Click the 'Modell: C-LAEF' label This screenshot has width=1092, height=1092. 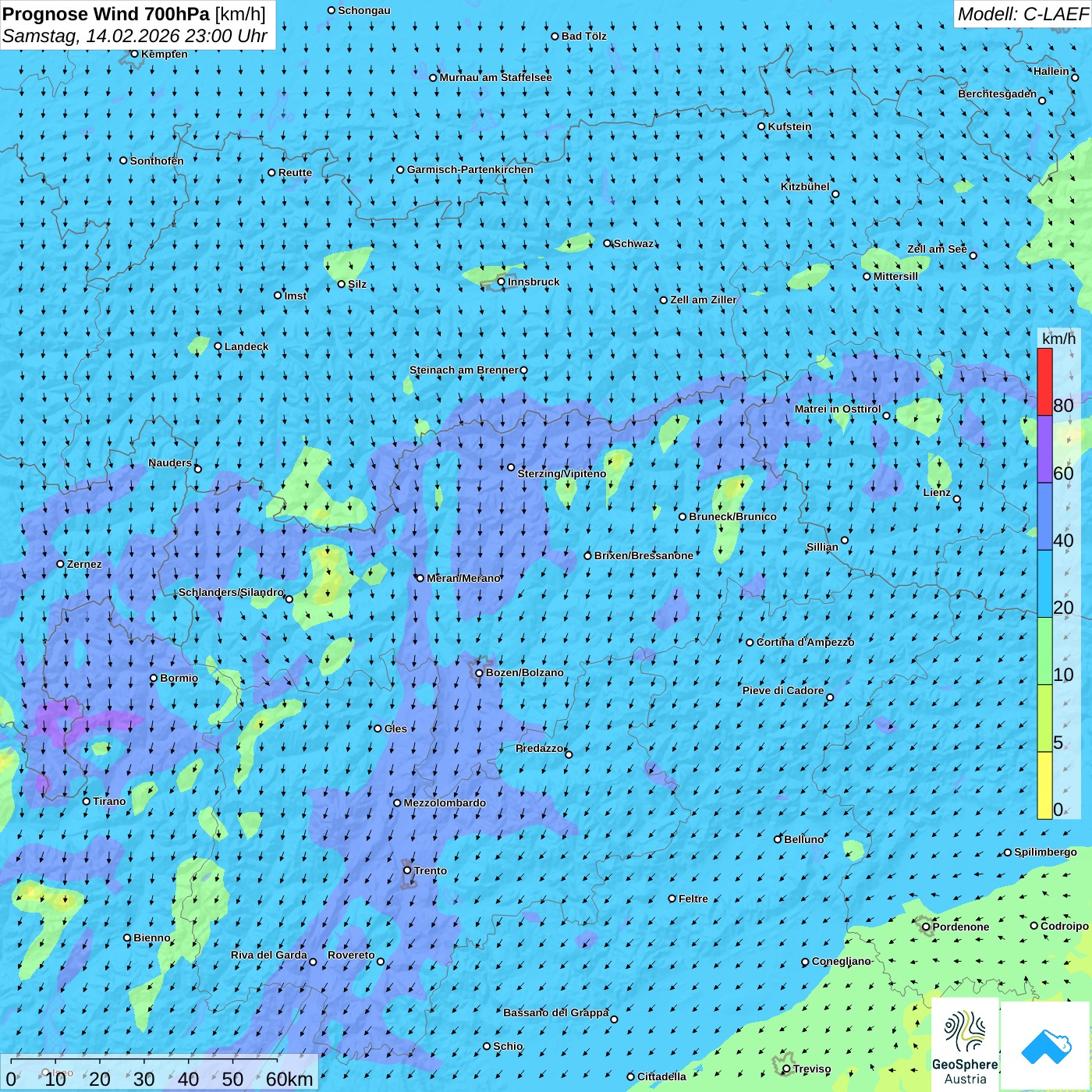point(1023,14)
